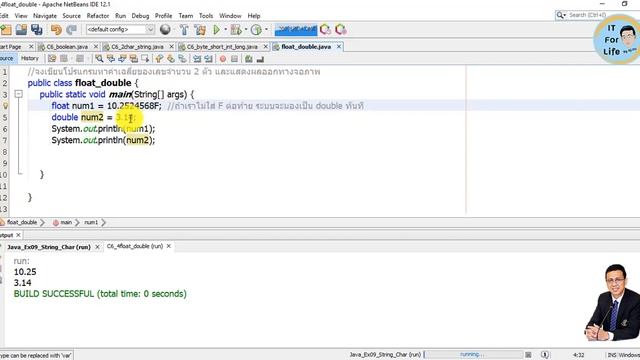The height and width of the screenshot is (360, 640).
Task: Click the notifications icon in the status bar
Action: coord(544,355)
